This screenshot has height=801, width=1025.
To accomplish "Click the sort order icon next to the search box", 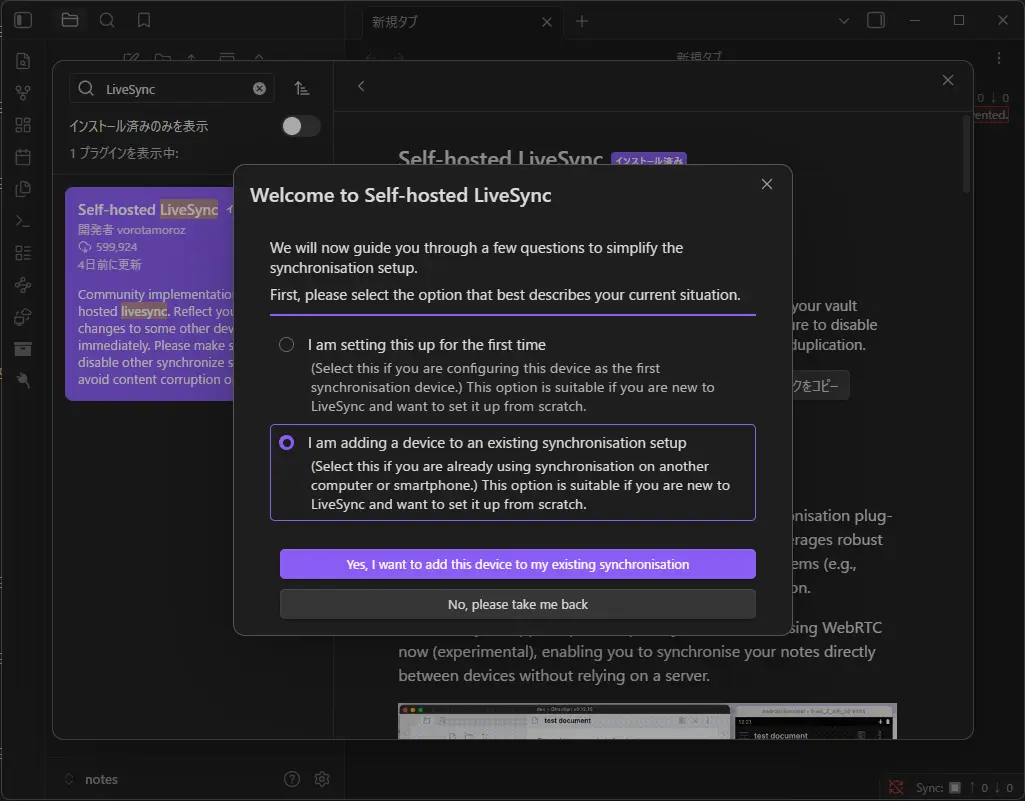I will tap(301, 88).
